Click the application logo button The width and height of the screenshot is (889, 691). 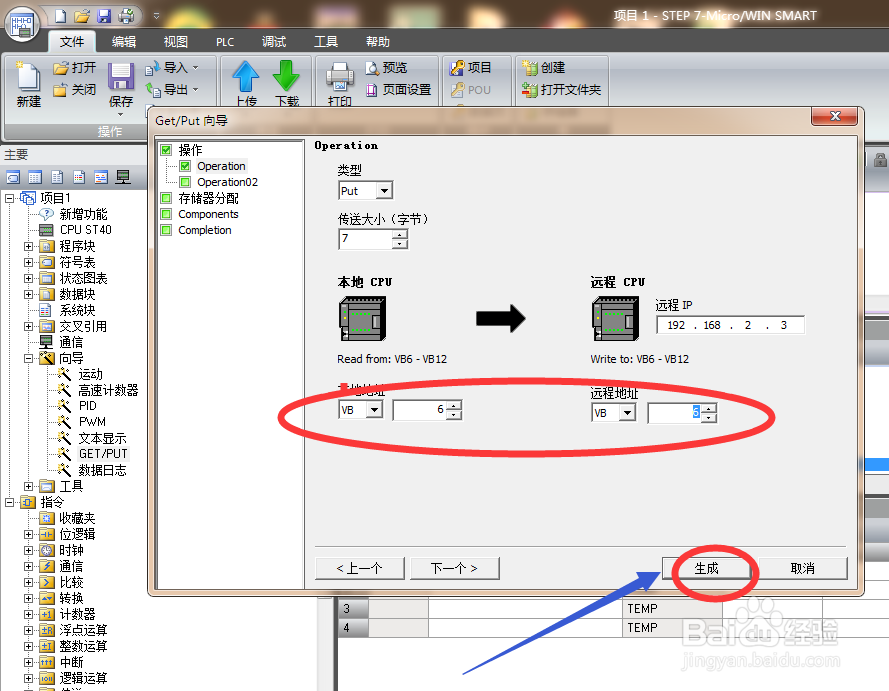click(x=22, y=24)
